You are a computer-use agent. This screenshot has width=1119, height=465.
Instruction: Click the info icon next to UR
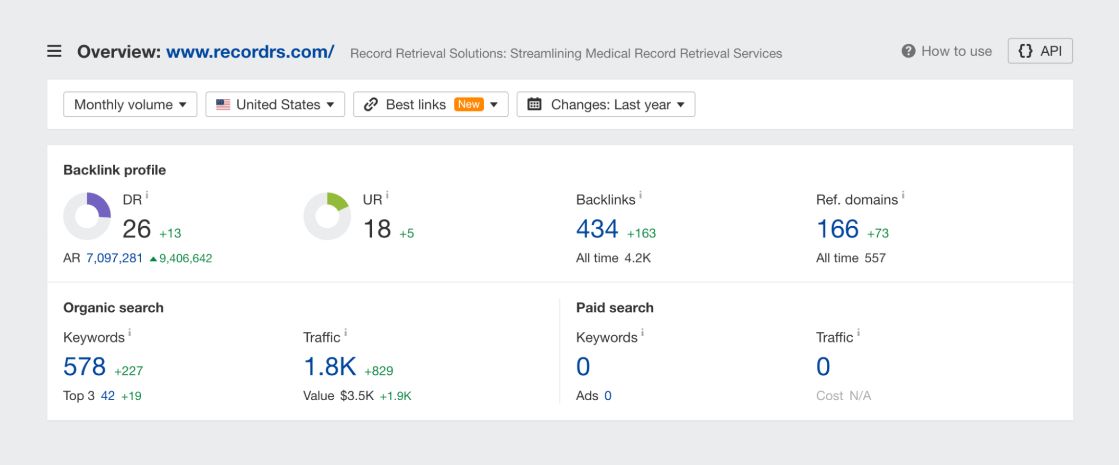[x=388, y=195]
